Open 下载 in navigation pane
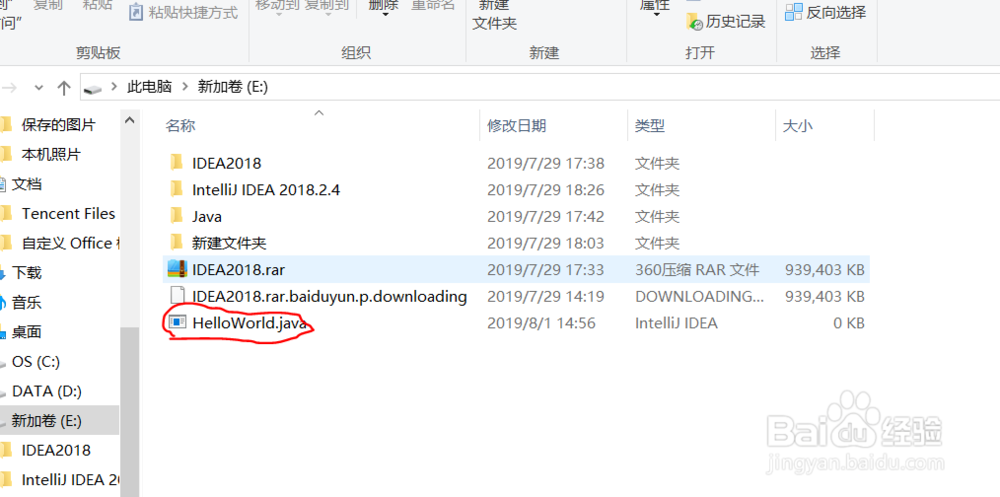Screen dimensions: 1000x497 pos(27,272)
